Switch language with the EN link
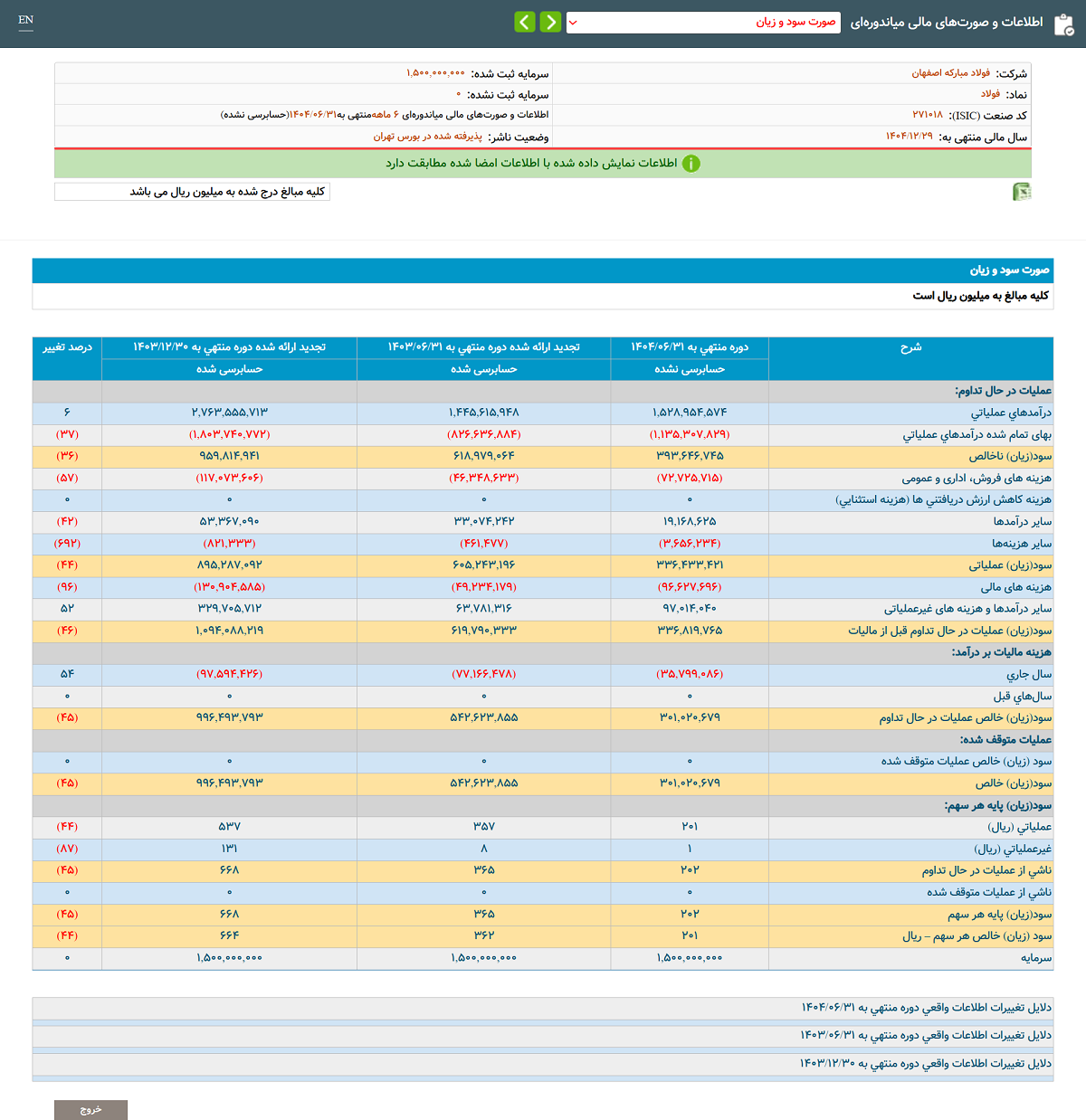The width and height of the screenshot is (1086, 1120). pyautogui.click(x=25, y=20)
